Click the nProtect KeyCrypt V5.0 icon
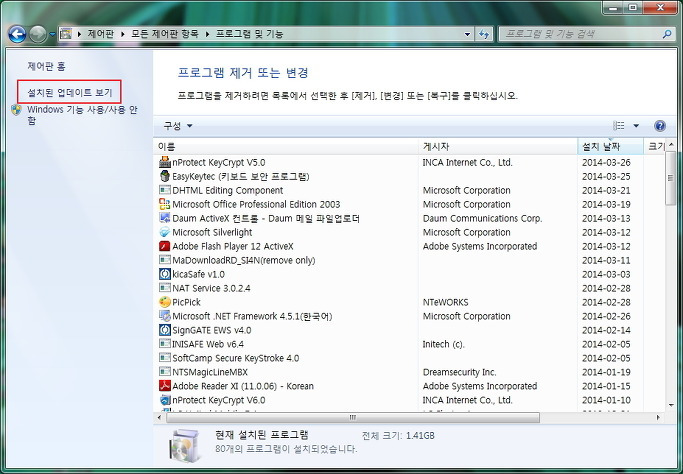This screenshot has width=683, height=474. [x=165, y=162]
